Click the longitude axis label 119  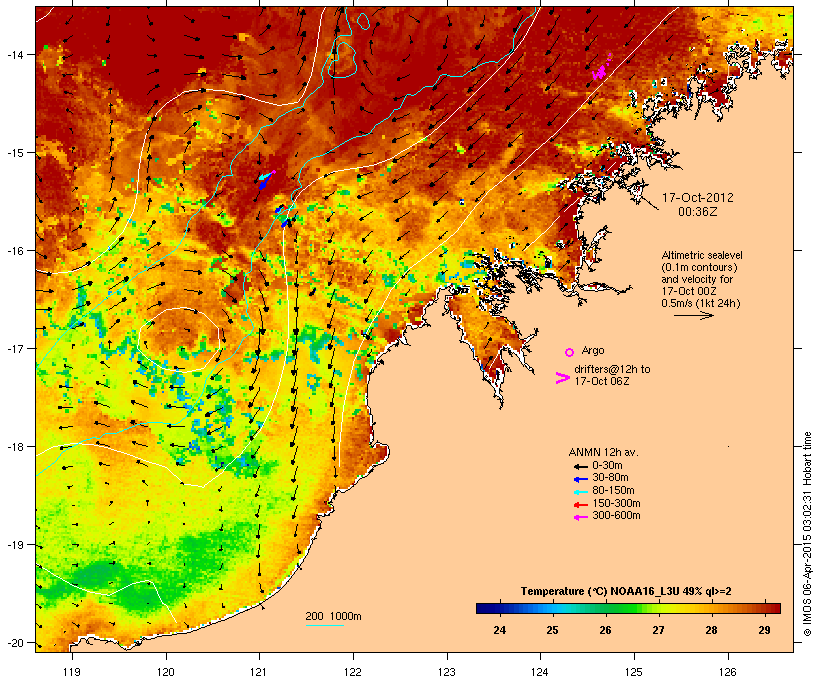coord(72,672)
